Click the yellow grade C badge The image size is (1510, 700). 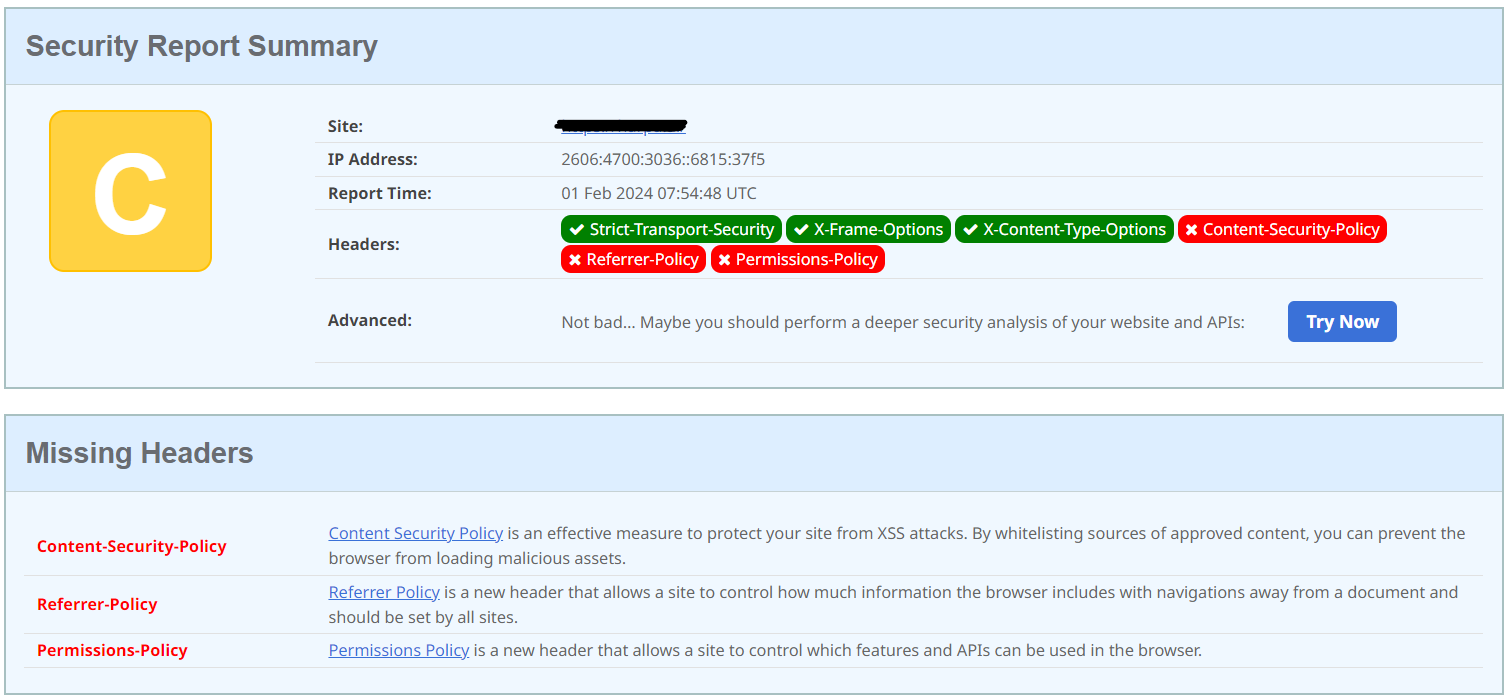tap(130, 190)
